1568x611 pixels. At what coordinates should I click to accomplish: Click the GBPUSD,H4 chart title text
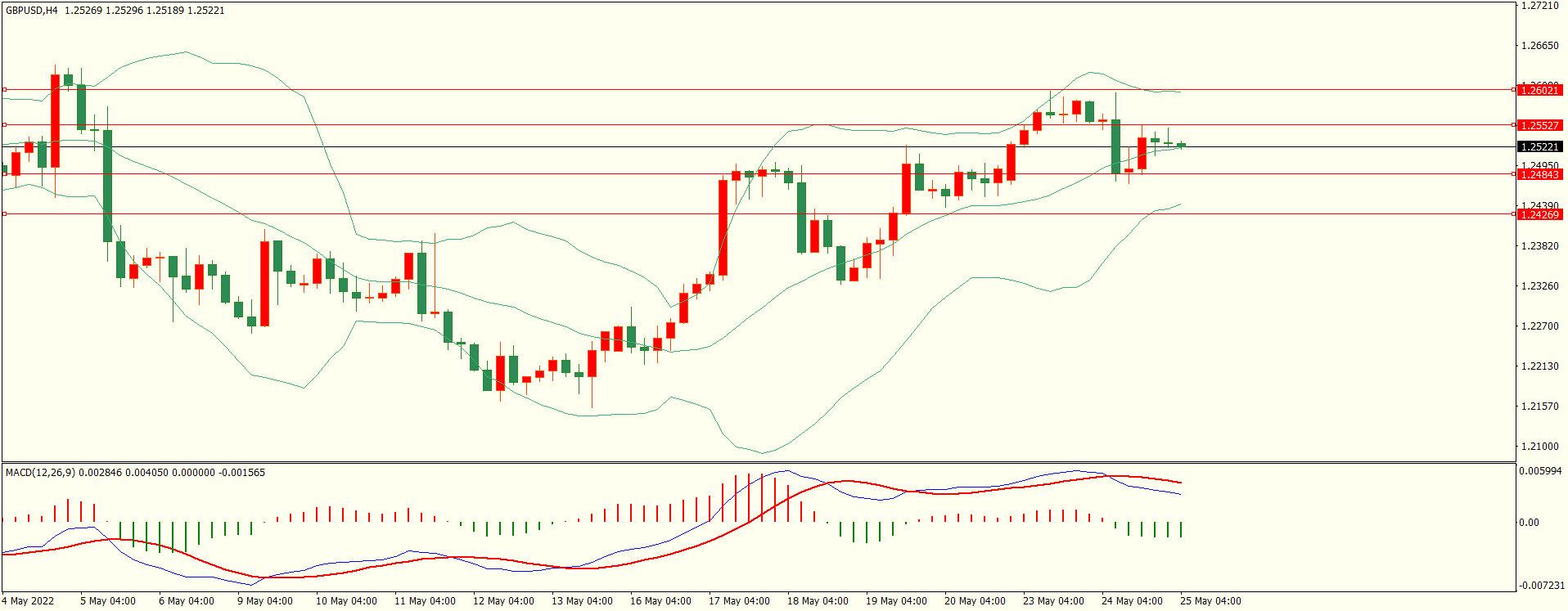click(32, 11)
